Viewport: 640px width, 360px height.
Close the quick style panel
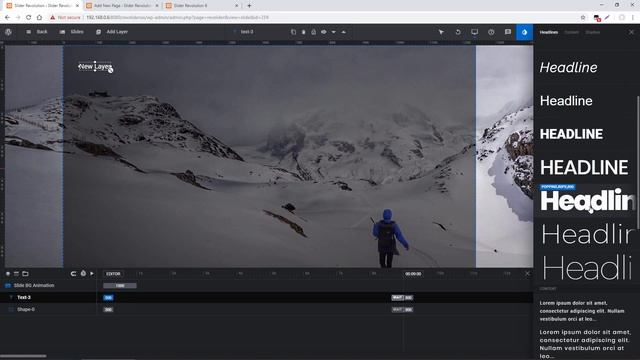[x=631, y=32]
